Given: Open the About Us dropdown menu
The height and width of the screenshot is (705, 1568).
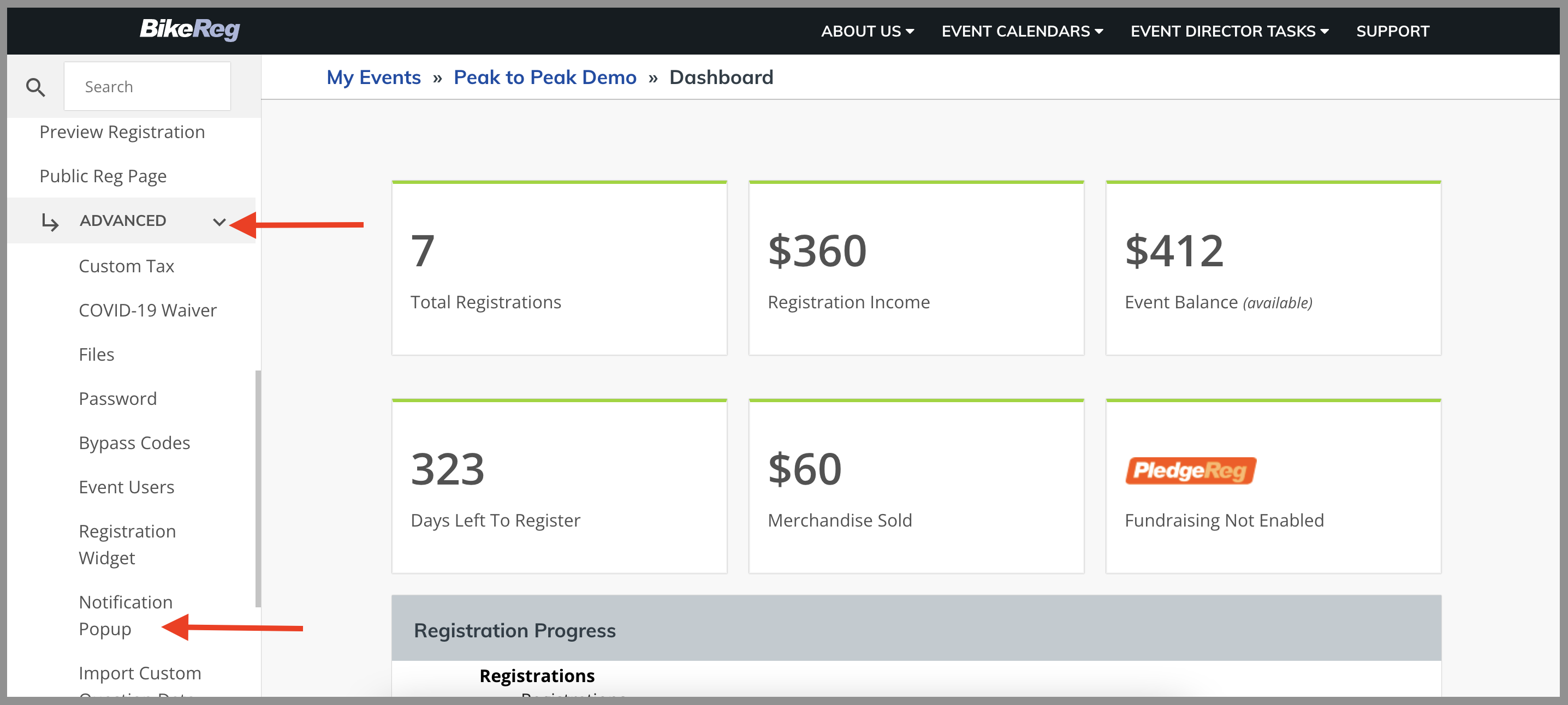Looking at the screenshot, I should click(x=868, y=31).
